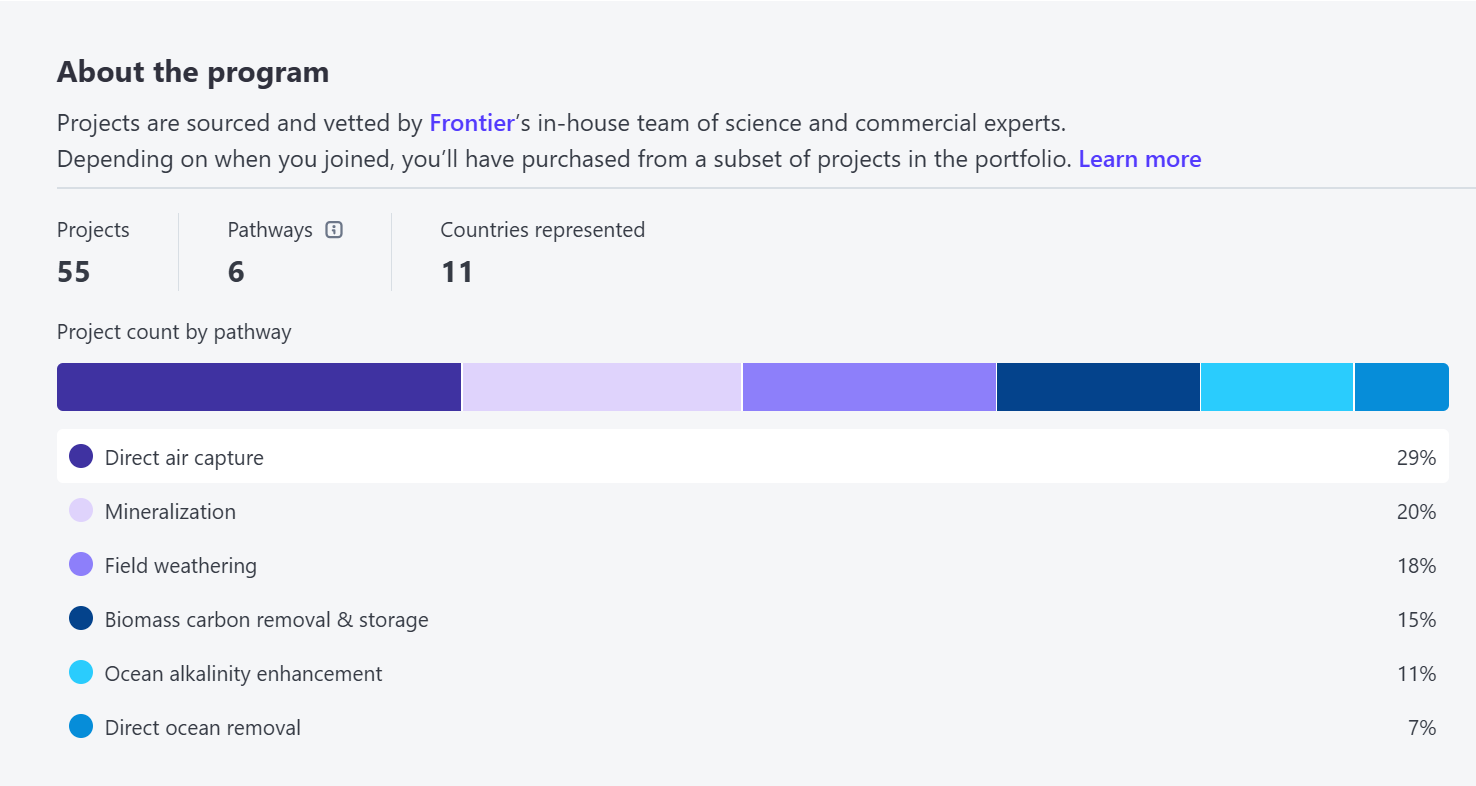The width and height of the screenshot is (1476, 786).
Task: Click the Field weathering legend row
Action: (753, 565)
